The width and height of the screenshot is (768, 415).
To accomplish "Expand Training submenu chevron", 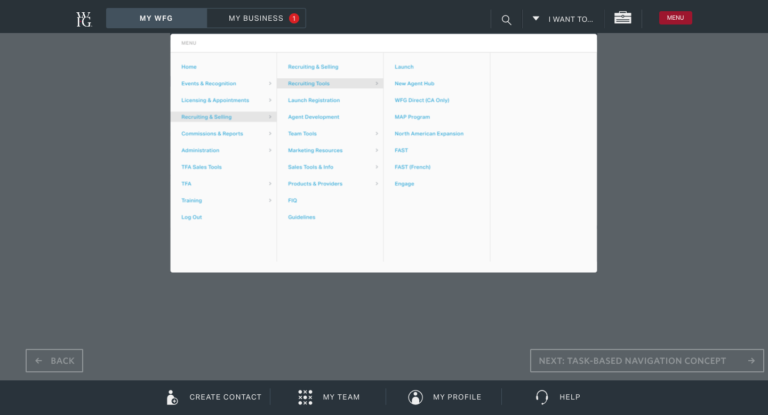I will [x=270, y=200].
